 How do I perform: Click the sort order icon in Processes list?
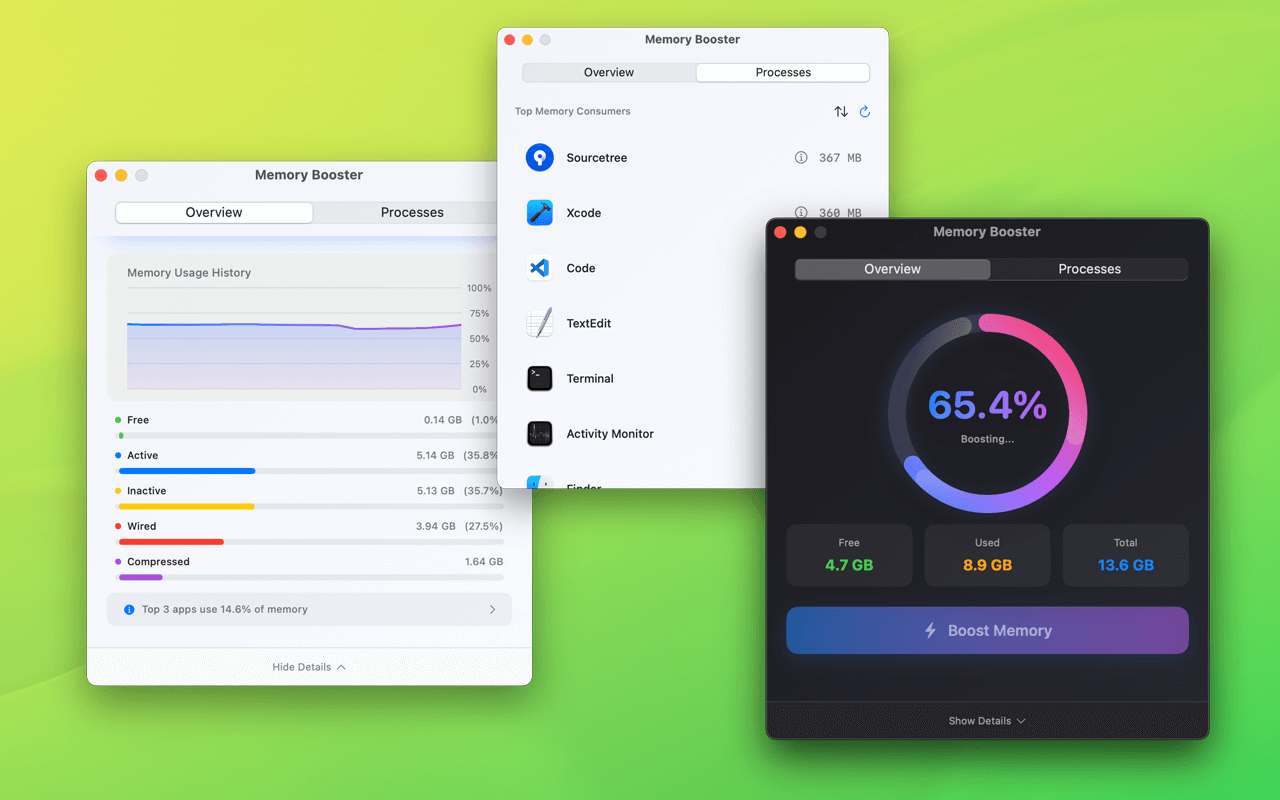coord(841,111)
